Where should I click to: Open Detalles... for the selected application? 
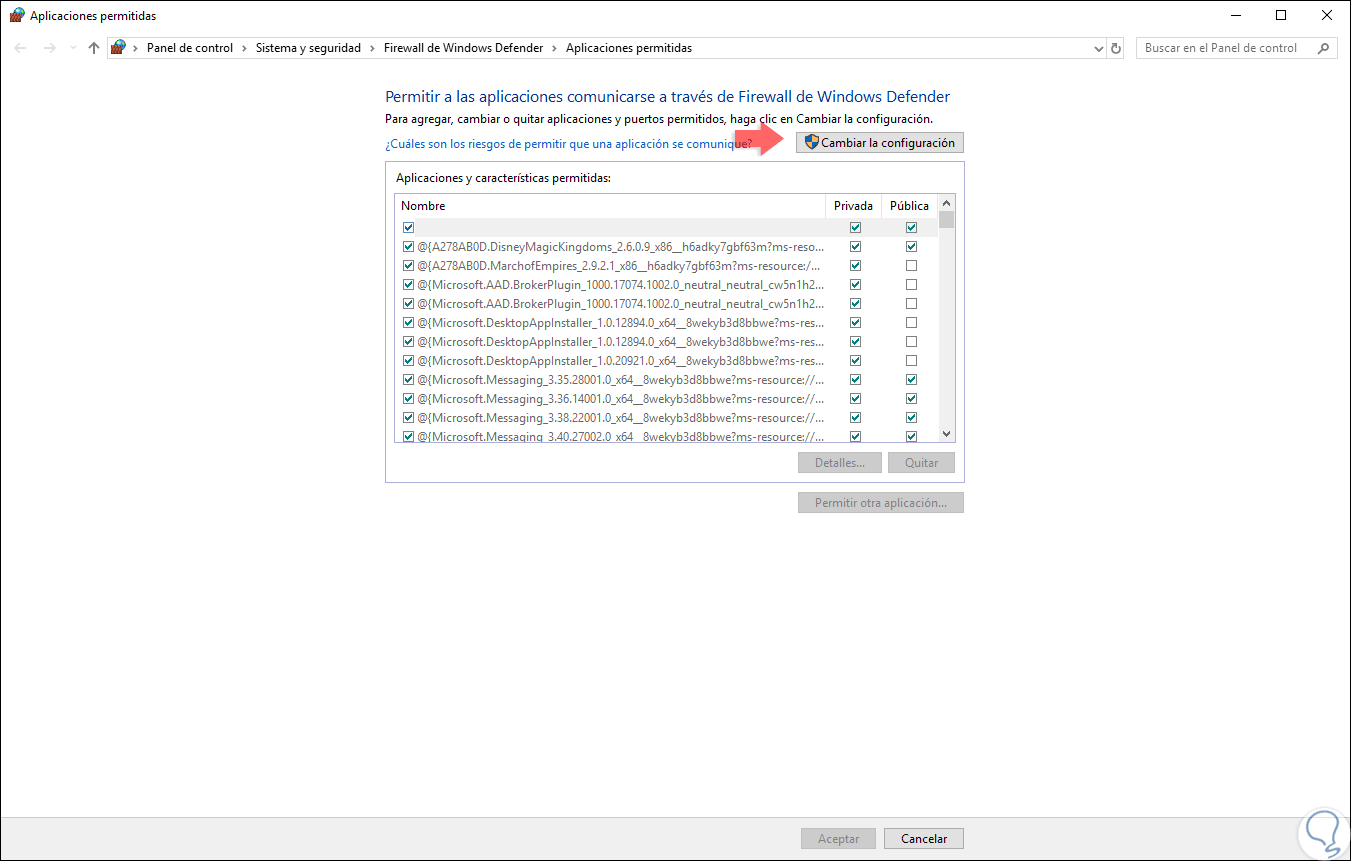(839, 463)
